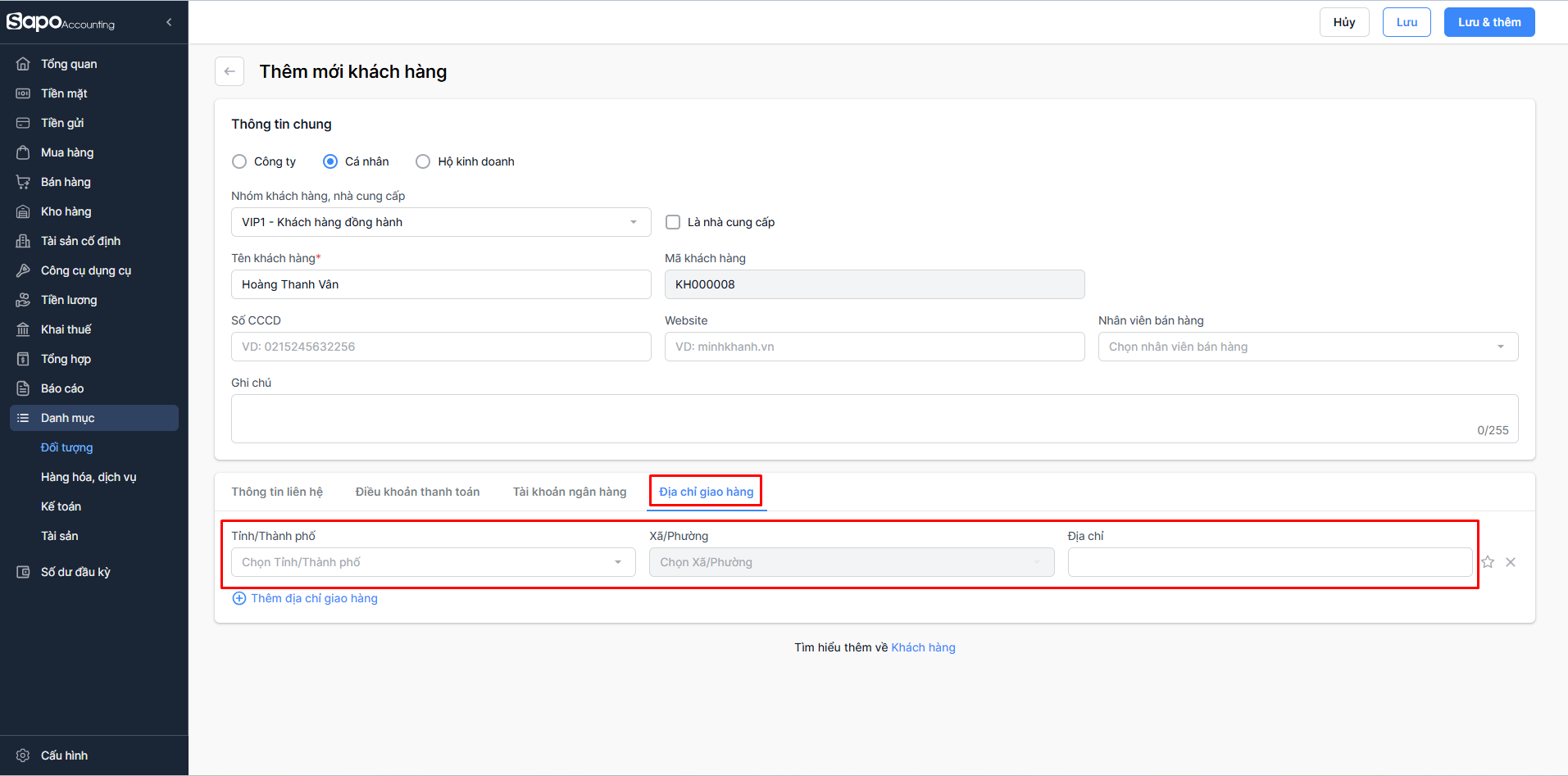Open Bán hàng via the cart icon
Viewport: 1568px width, 776px height.
(23, 182)
